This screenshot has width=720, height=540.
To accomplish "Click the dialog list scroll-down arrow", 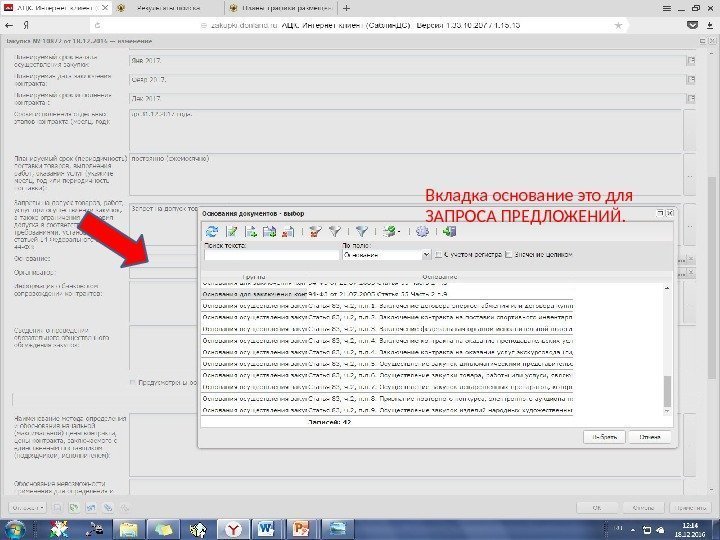I will (x=667, y=412).
